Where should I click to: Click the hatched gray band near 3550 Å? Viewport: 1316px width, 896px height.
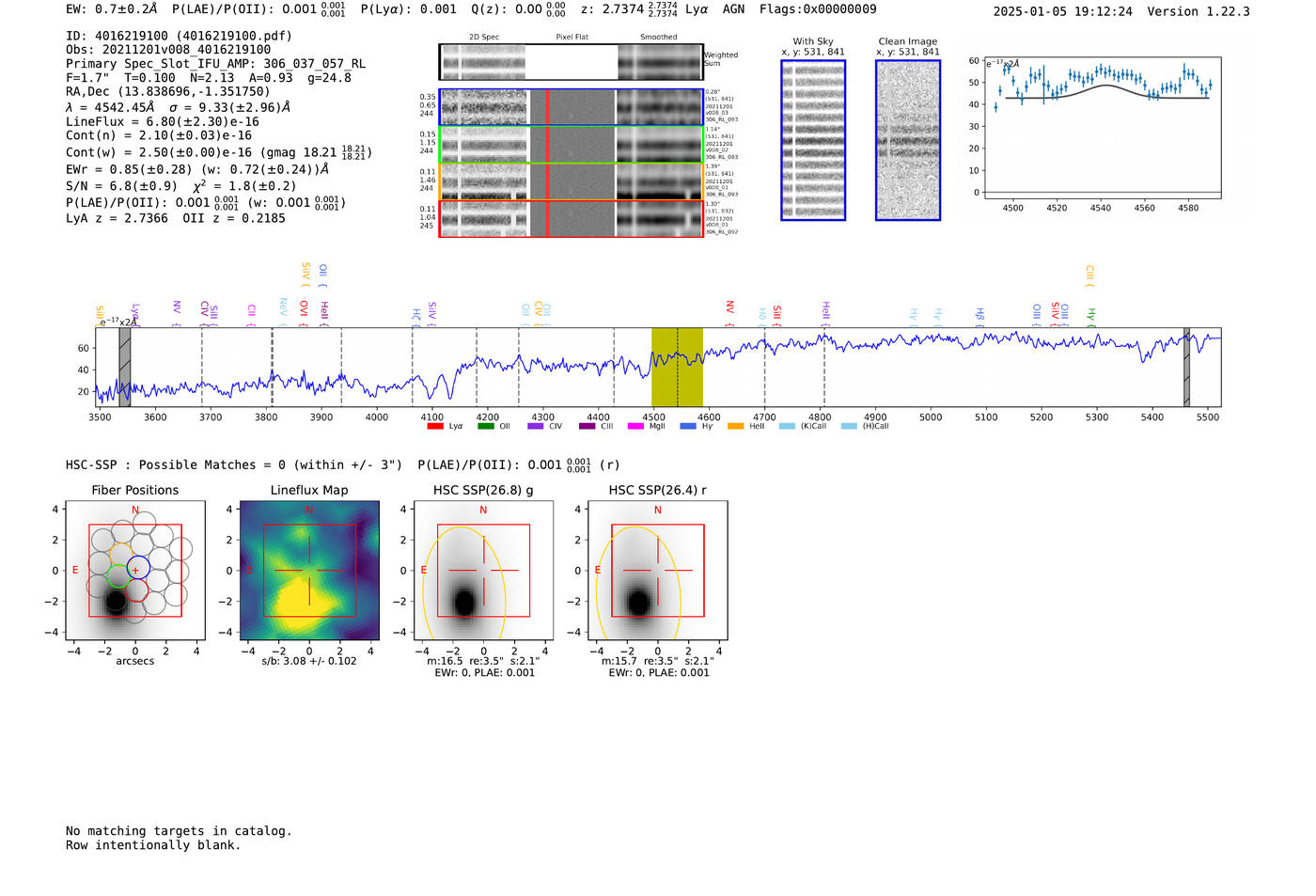125,367
